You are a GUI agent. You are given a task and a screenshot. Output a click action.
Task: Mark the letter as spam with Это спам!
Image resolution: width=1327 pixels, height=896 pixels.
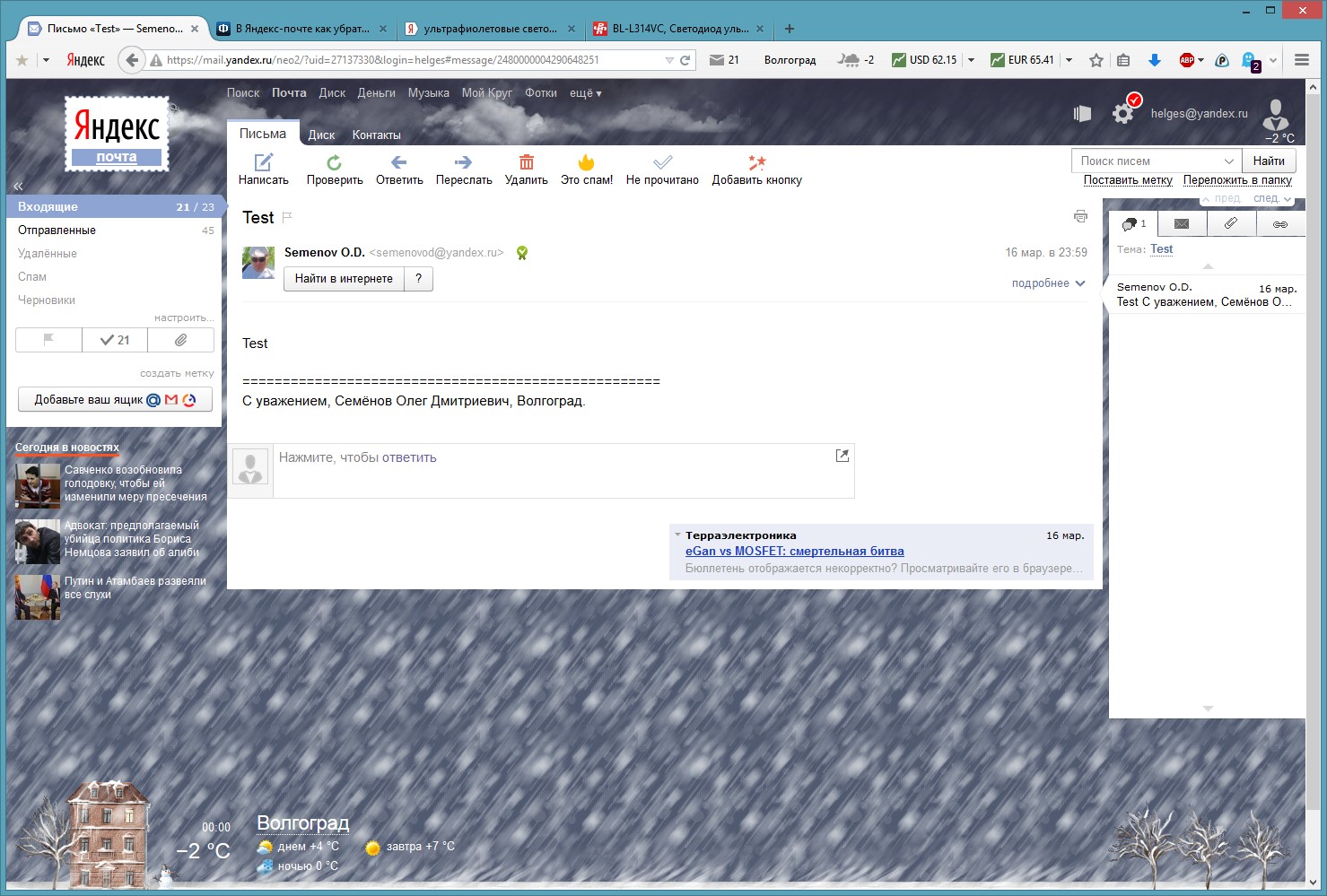(x=586, y=162)
